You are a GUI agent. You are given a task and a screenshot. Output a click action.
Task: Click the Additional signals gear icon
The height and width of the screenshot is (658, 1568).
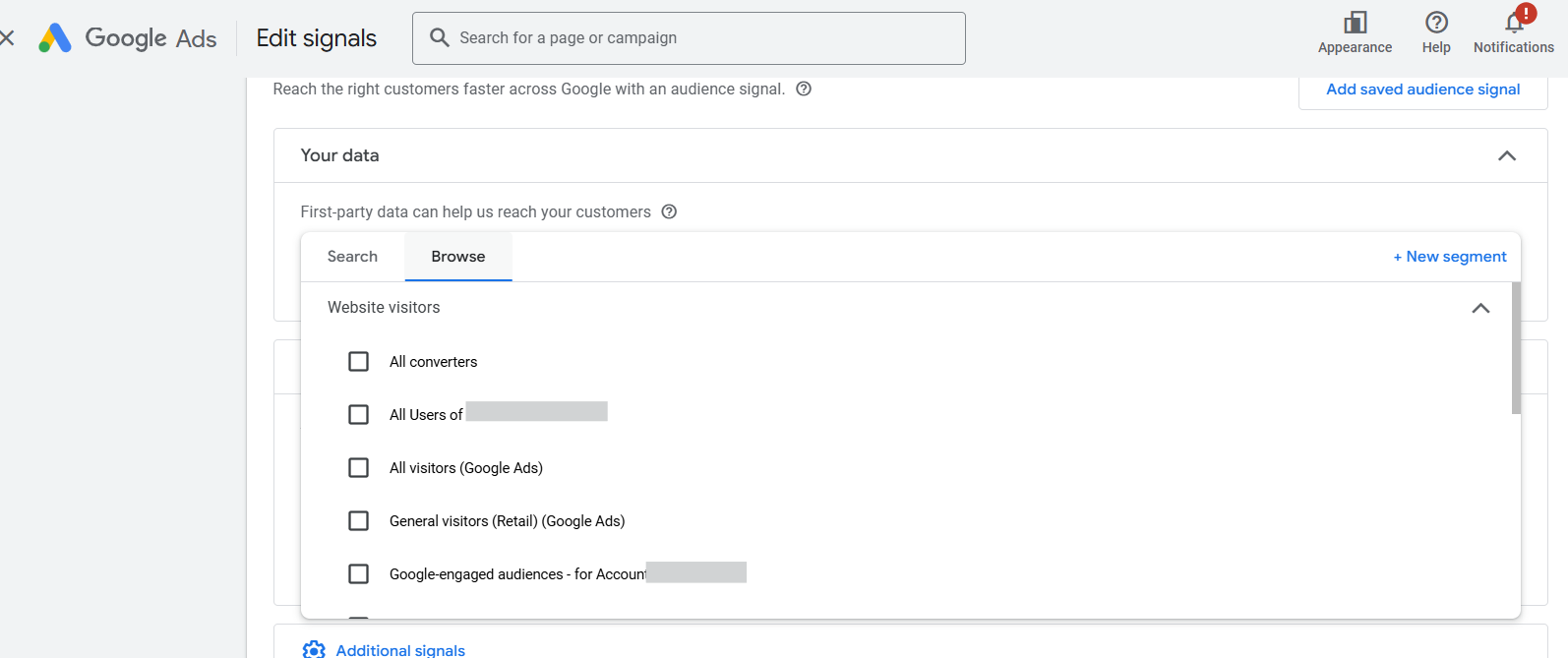(314, 649)
